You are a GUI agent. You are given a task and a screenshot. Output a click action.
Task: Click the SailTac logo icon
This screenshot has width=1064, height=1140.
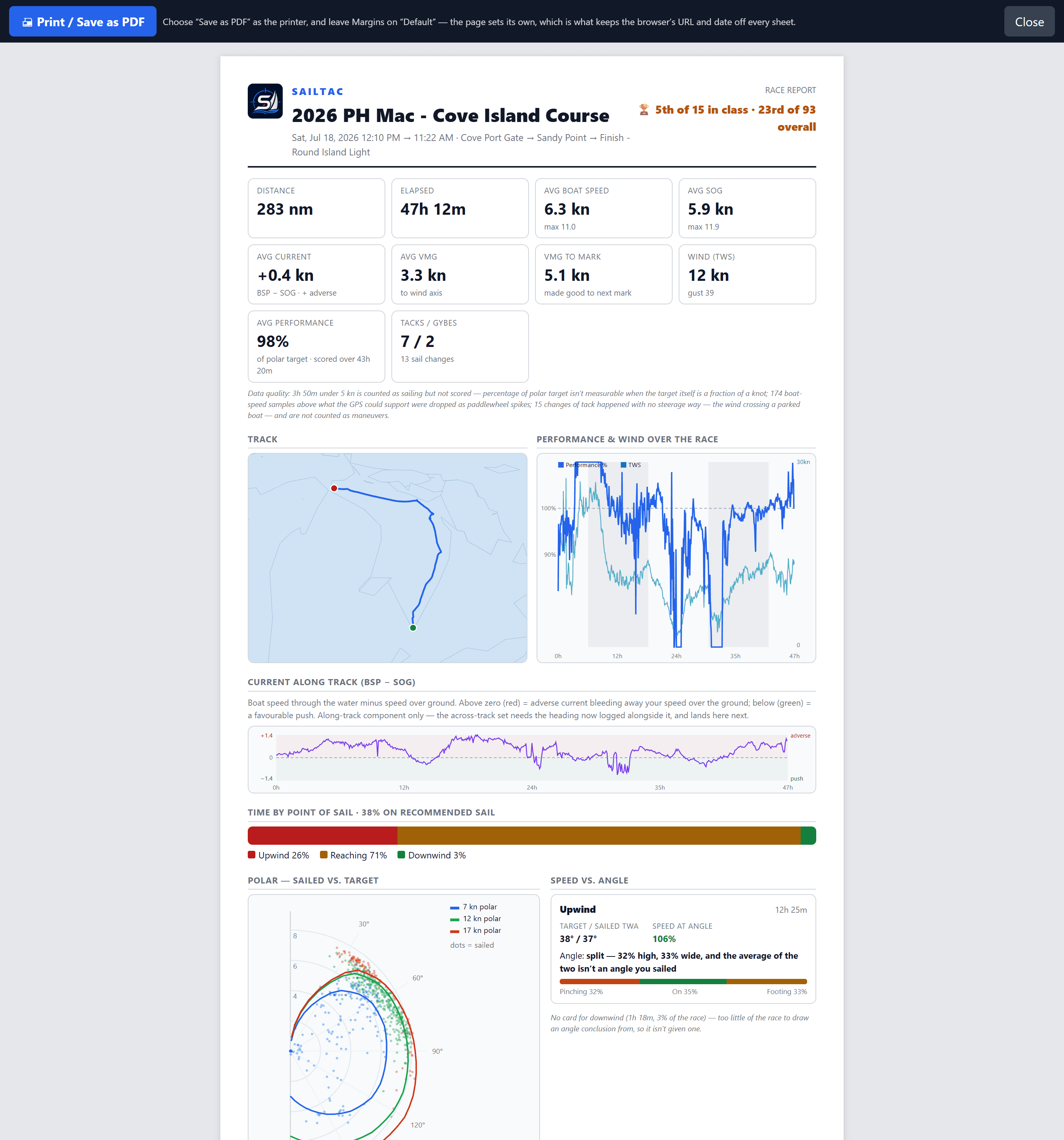tap(265, 101)
